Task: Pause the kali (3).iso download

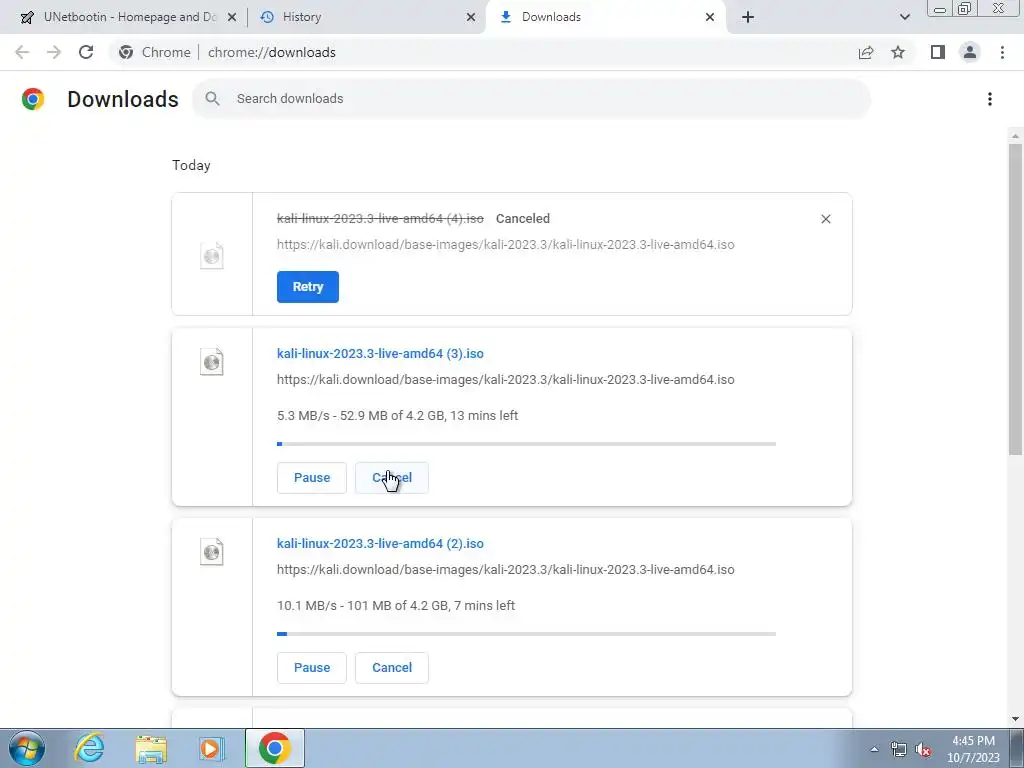Action: (x=312, y=477)
